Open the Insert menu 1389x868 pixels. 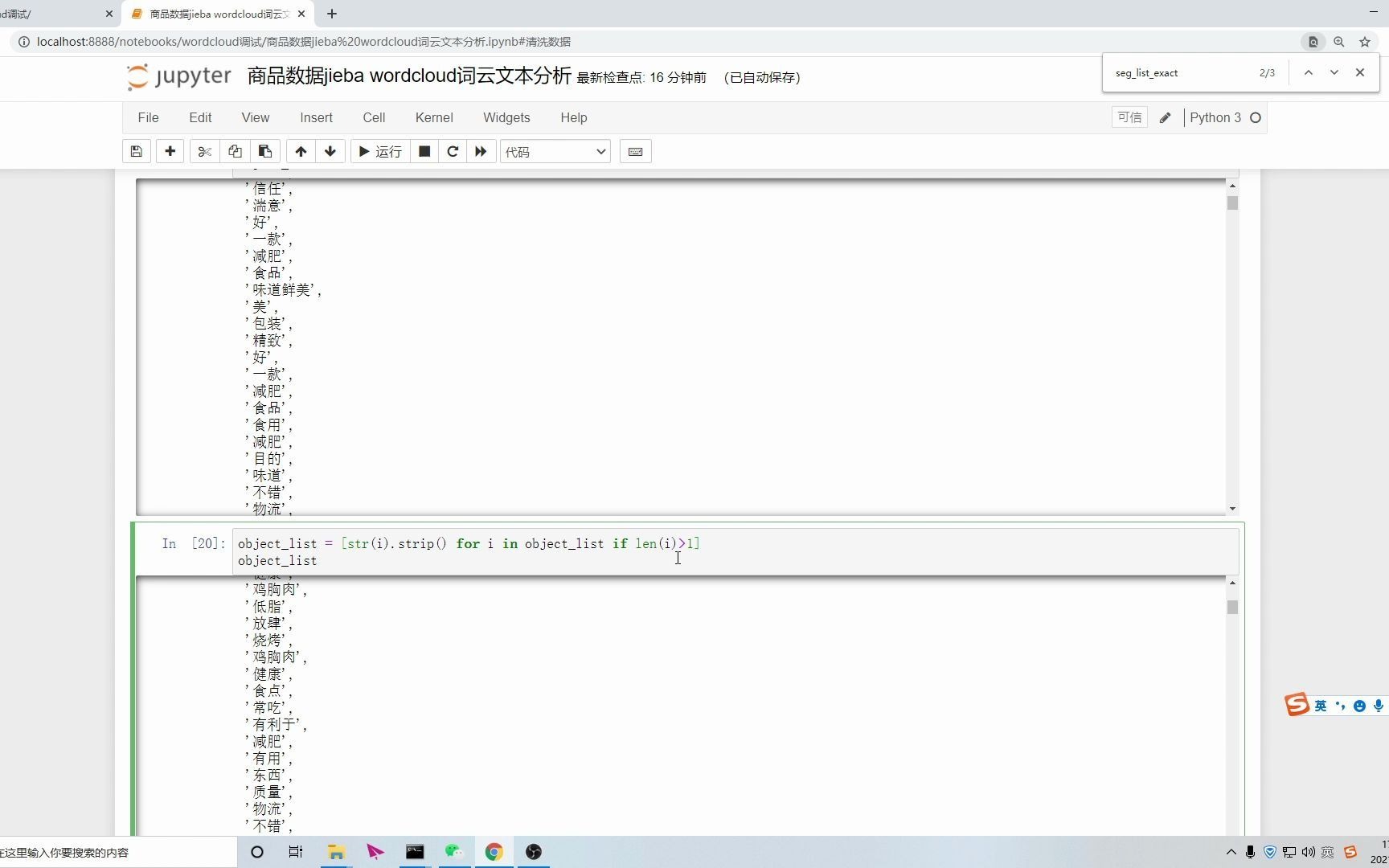pos(316,117)
